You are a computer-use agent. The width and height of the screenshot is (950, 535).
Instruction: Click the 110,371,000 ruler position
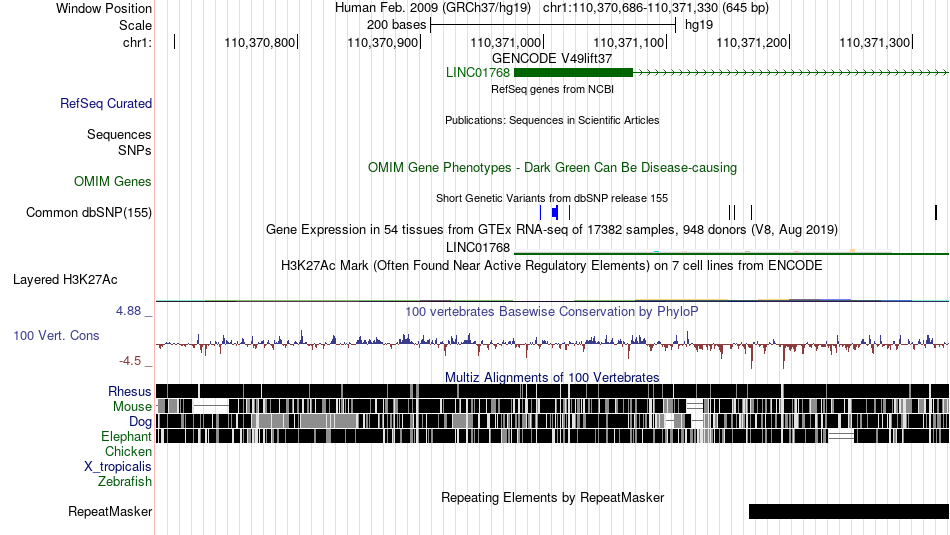(x=505, y=42)
